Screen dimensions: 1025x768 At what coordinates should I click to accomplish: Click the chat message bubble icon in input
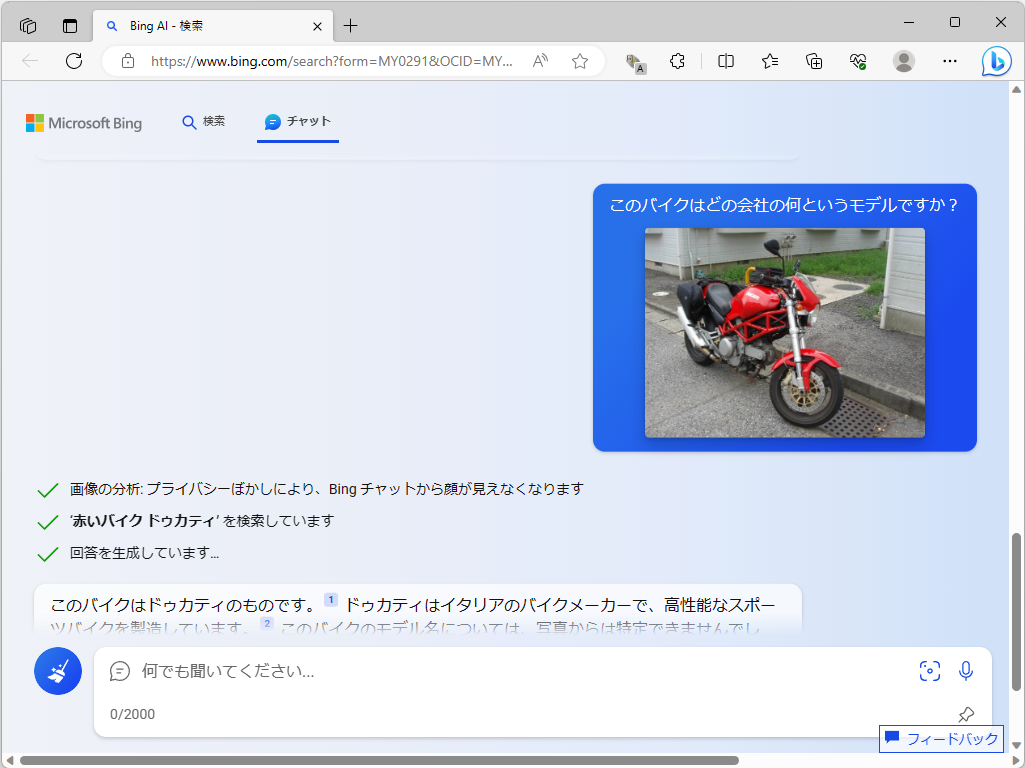tap(120, 671)
